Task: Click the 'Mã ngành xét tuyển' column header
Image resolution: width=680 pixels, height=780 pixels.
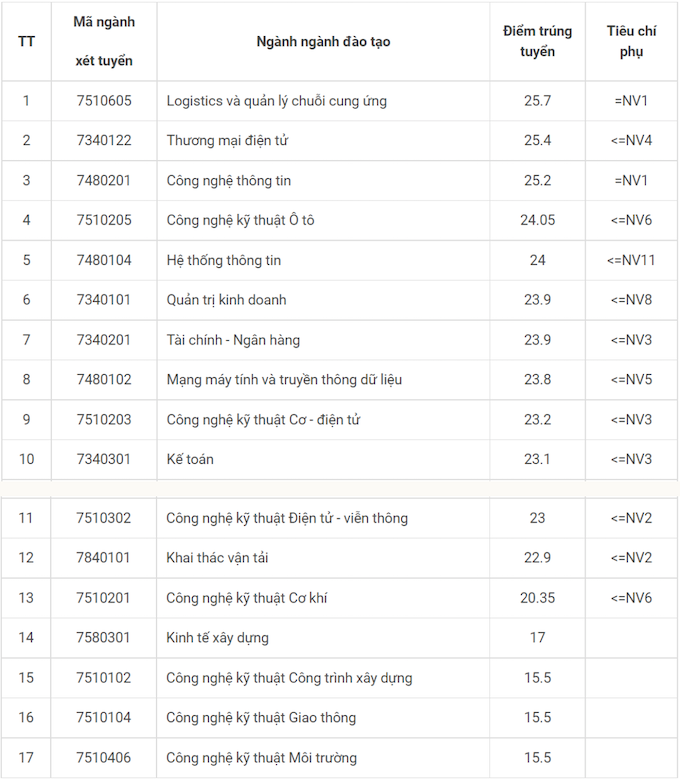Action: click(x=104, y=41)
